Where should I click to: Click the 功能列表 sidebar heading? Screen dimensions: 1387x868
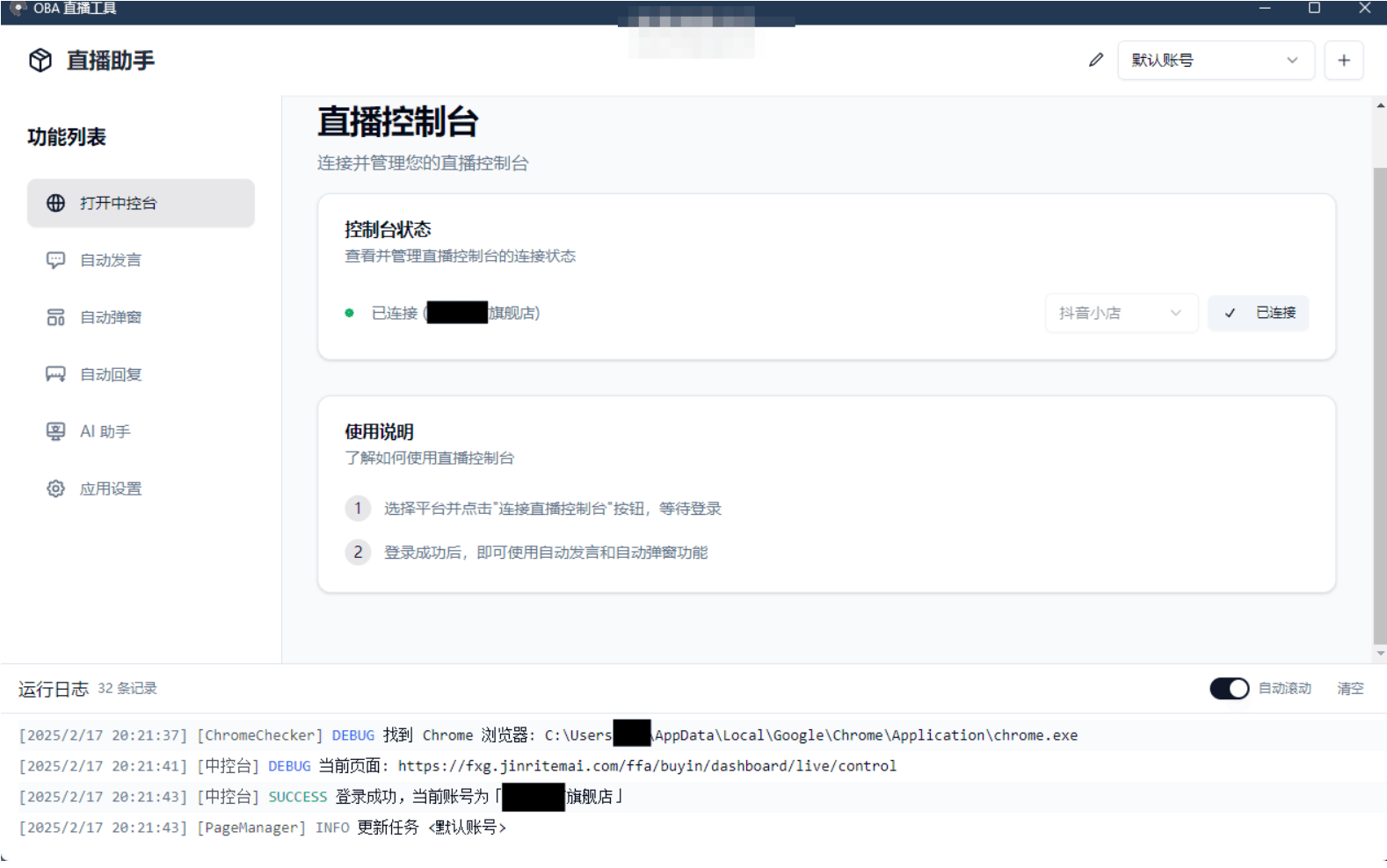pos(67,137)
